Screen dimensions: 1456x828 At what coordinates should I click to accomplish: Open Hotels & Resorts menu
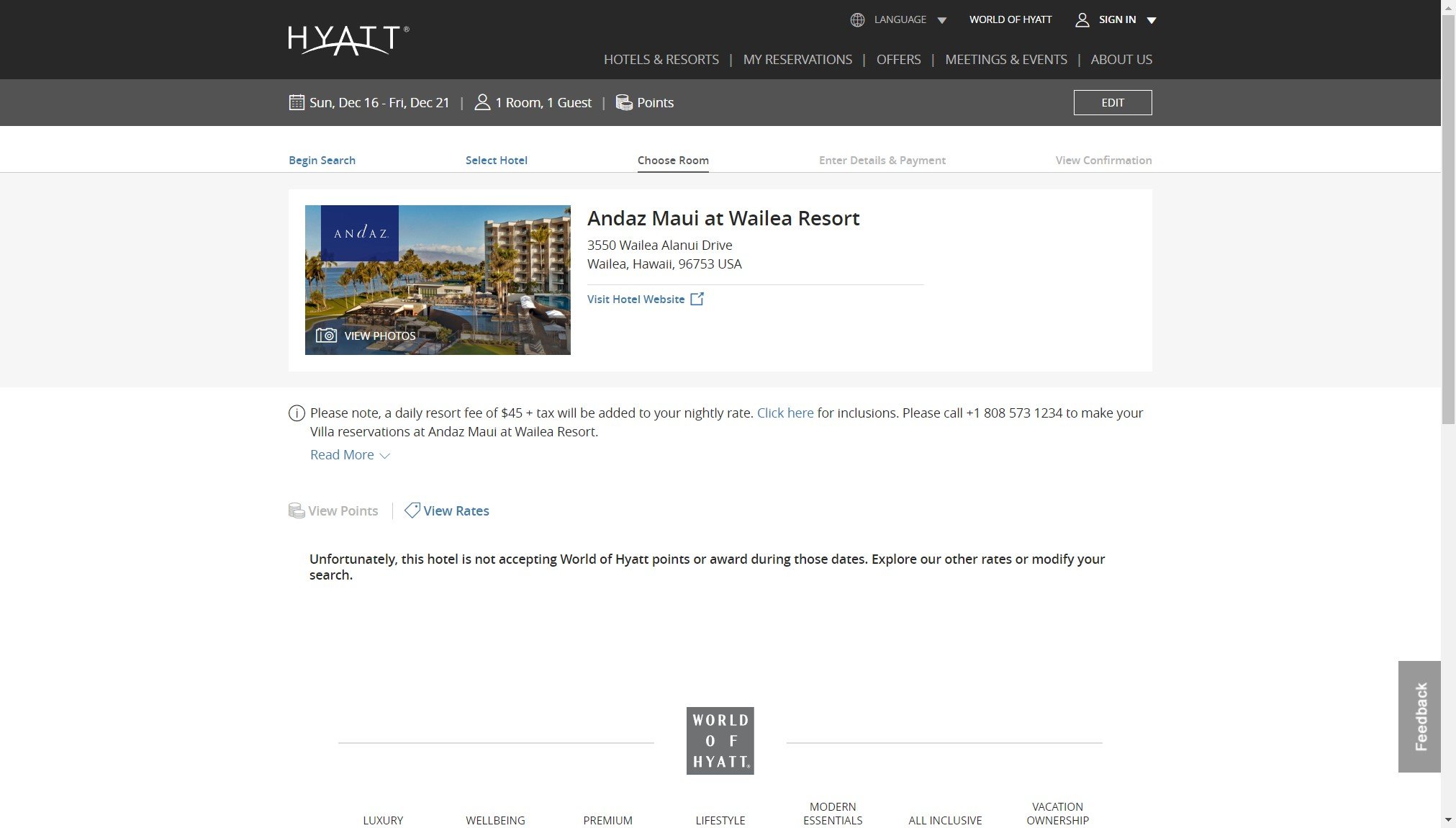tap(661, 60)
